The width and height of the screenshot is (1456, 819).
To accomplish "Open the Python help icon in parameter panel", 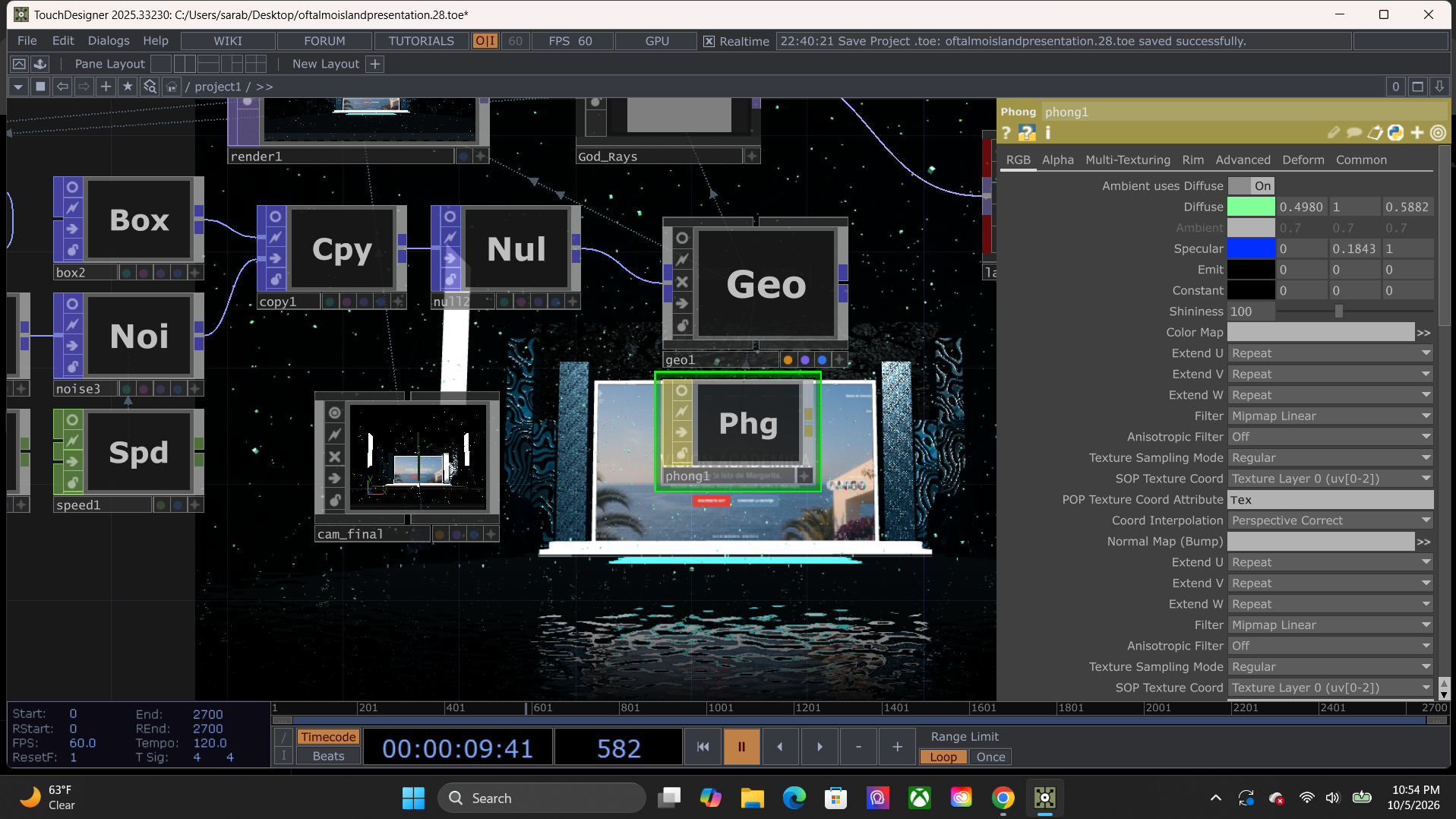I will tap(1027, 133).
